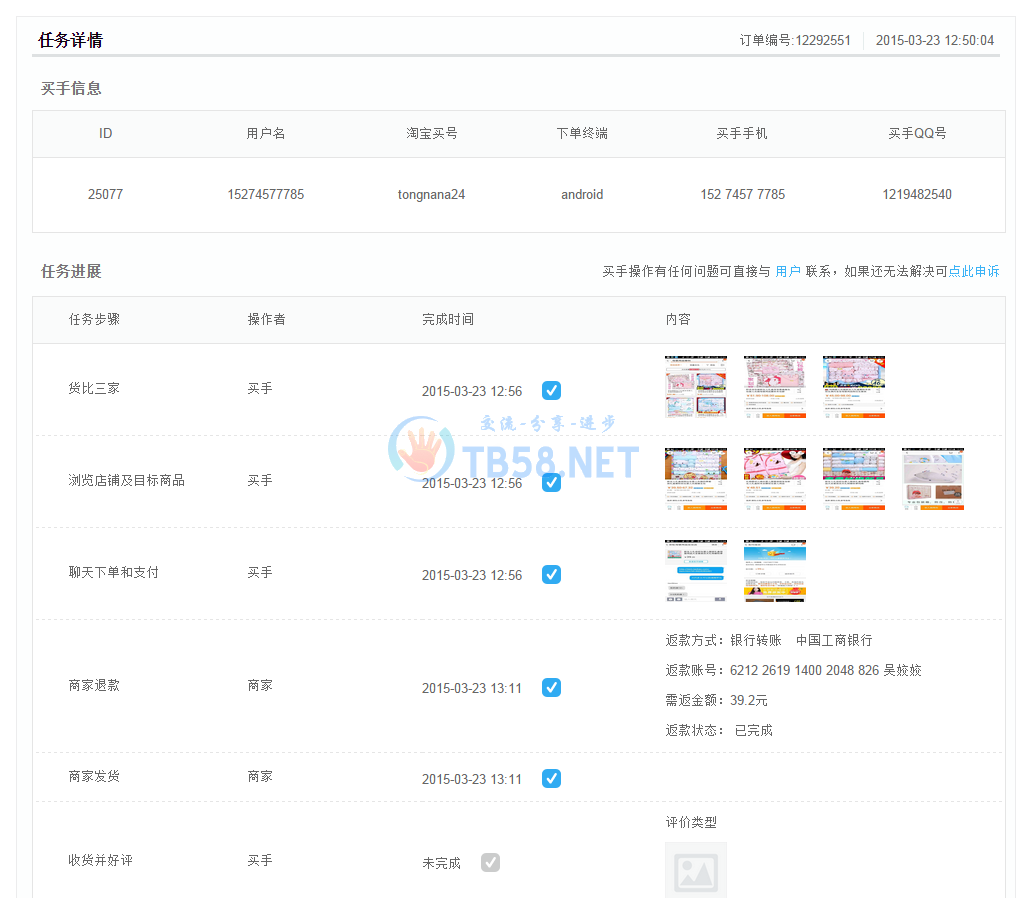Screen dimensions: 1018x898
Task: Uncheck the 聊天下单和支付 checkbox
Action: 551,575
